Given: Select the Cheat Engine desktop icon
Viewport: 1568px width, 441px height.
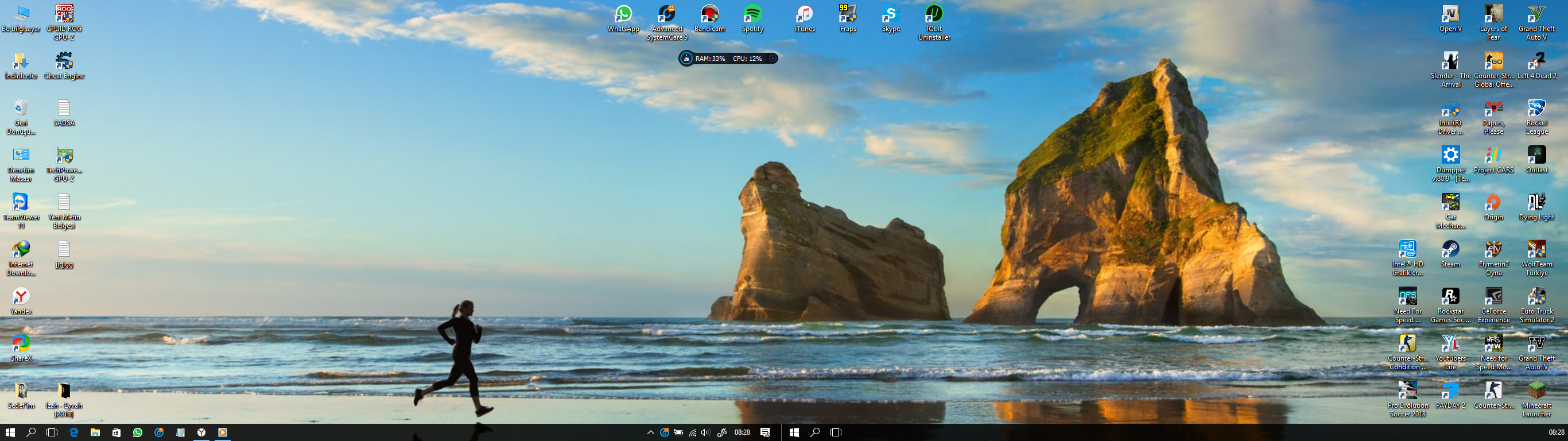Looking at the screenshot, I should (x=64, y=66).
